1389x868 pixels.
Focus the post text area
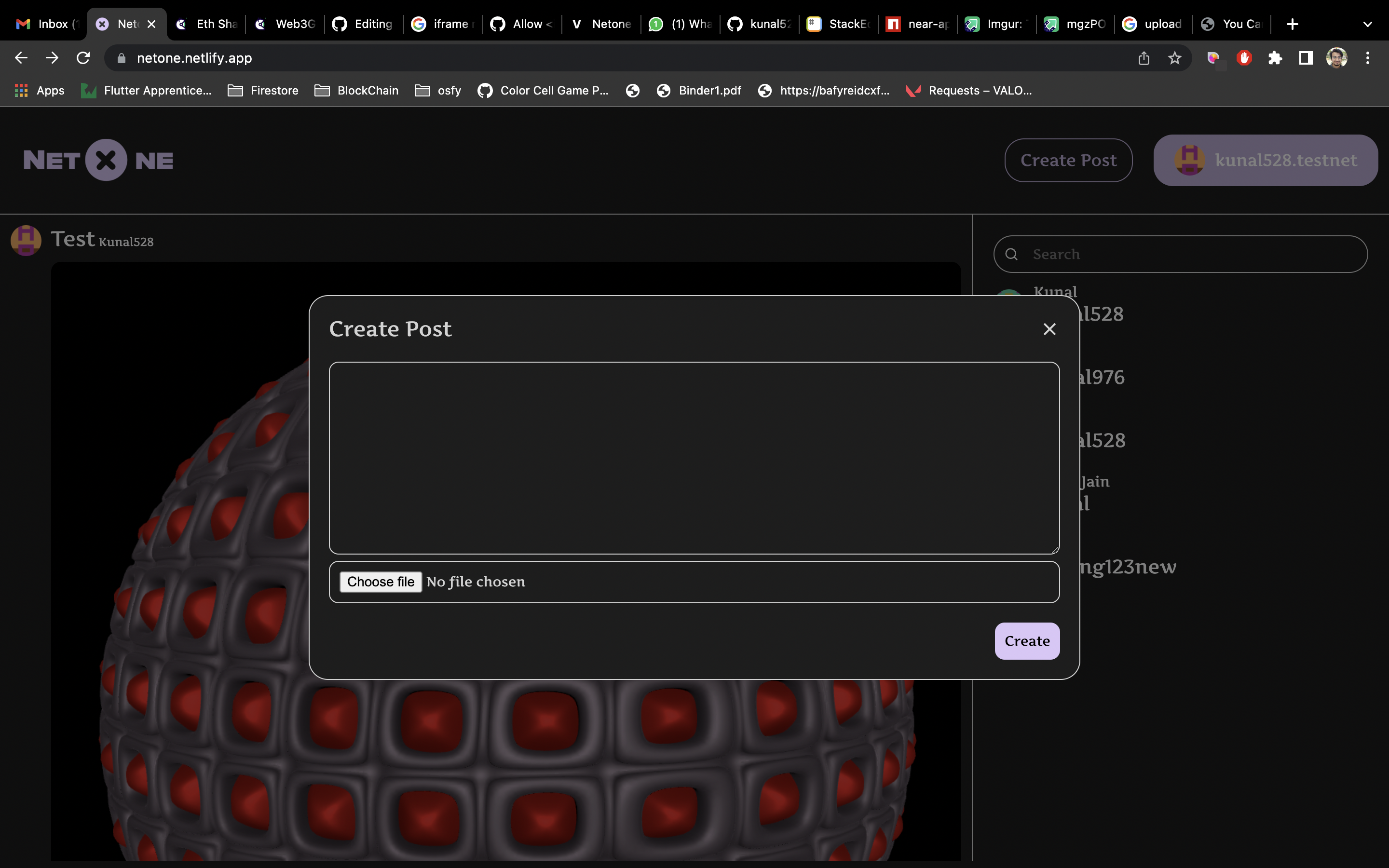(694, 458)
